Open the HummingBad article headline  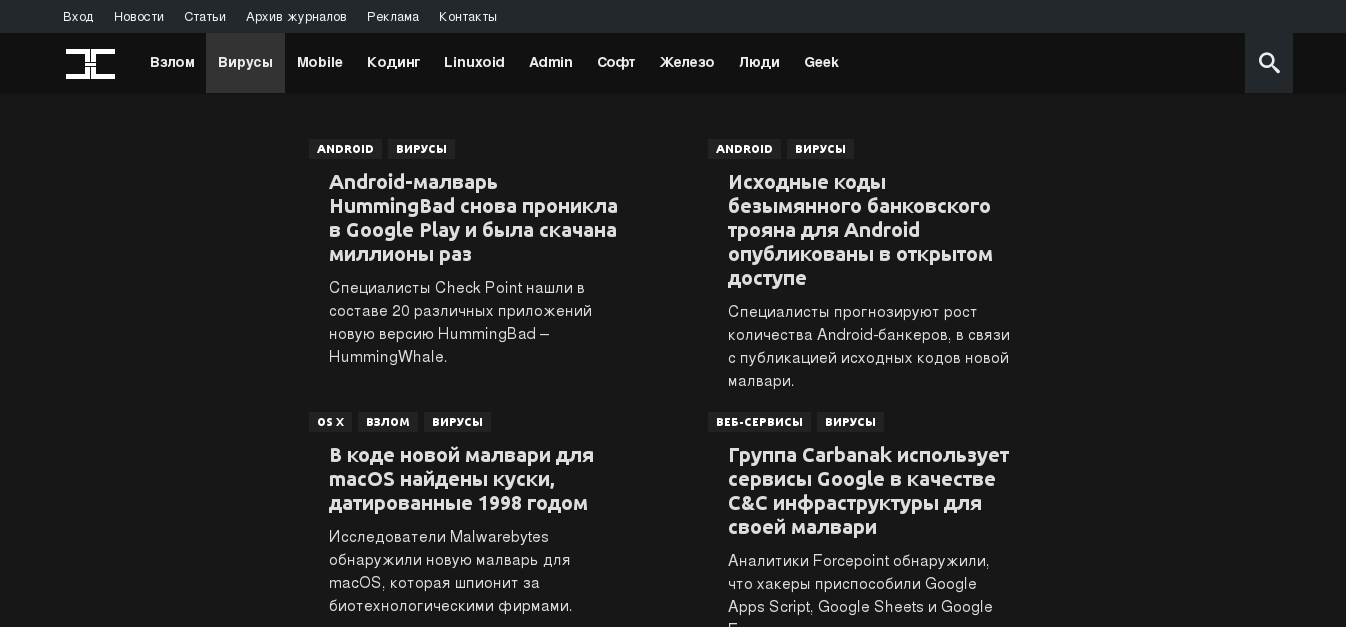pos(474,218)
